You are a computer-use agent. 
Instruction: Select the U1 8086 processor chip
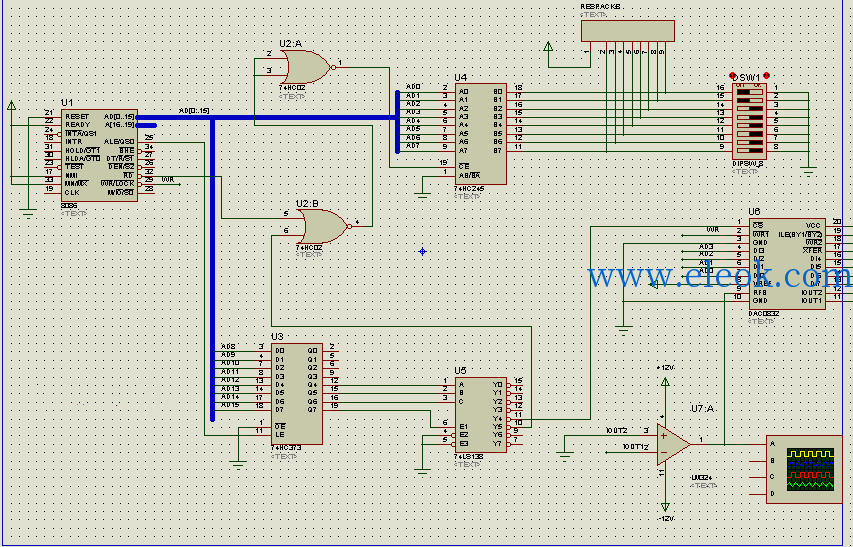click(x=99, y=156)
